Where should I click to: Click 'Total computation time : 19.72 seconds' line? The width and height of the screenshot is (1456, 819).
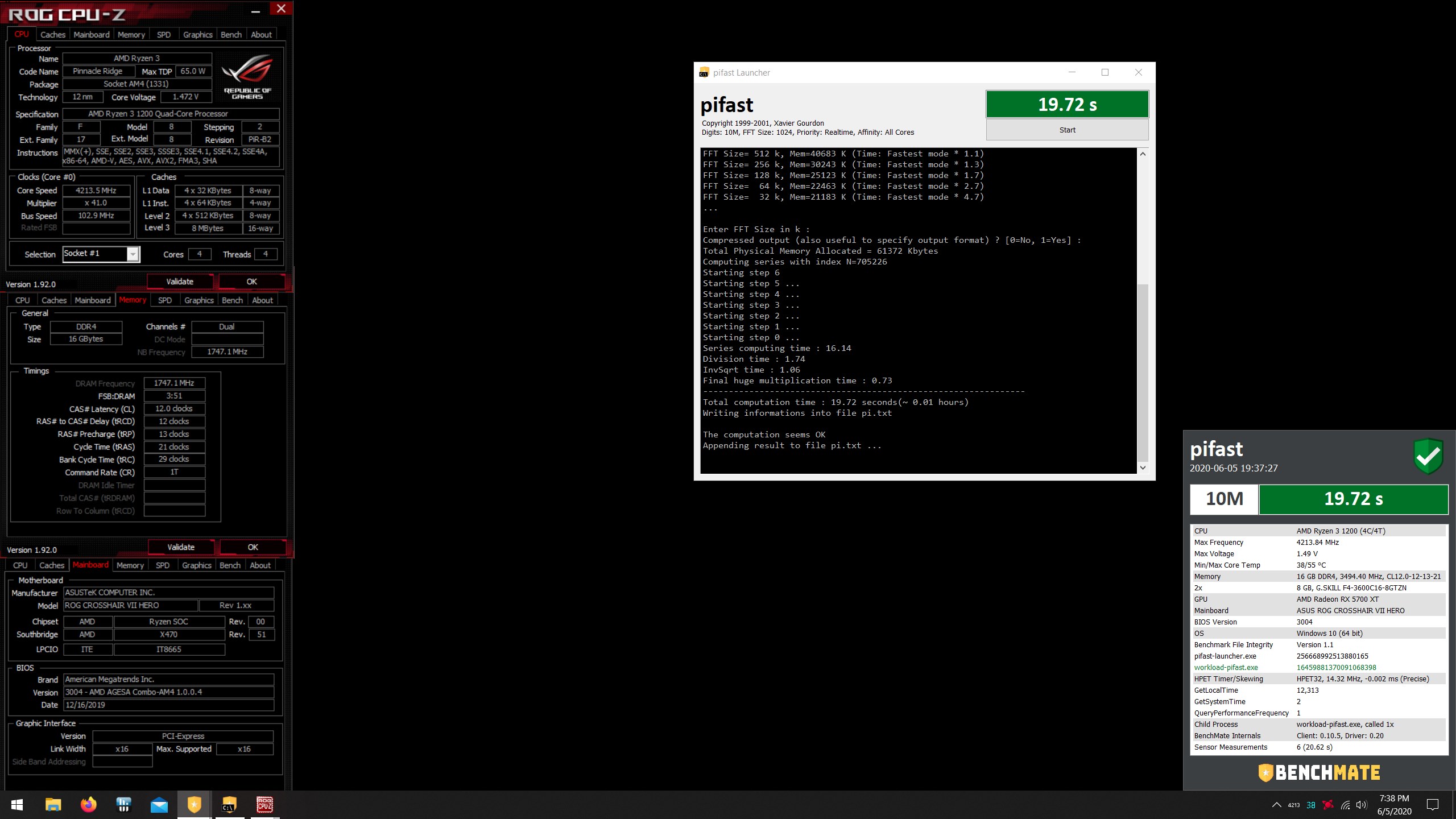835,402
